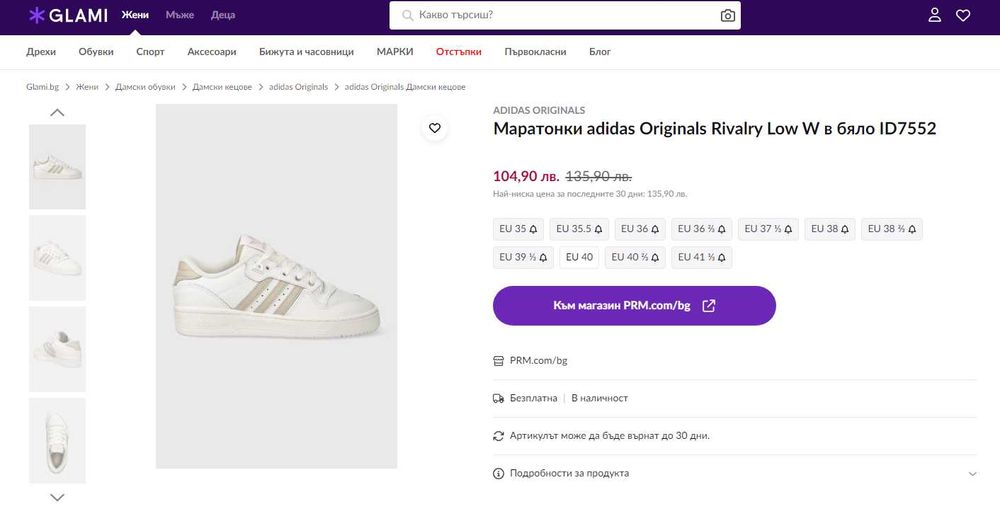This screenshot has width=1000, height=506.
Task: Open the Отстъпки discounts menu
Action: (x=458, y=52)
